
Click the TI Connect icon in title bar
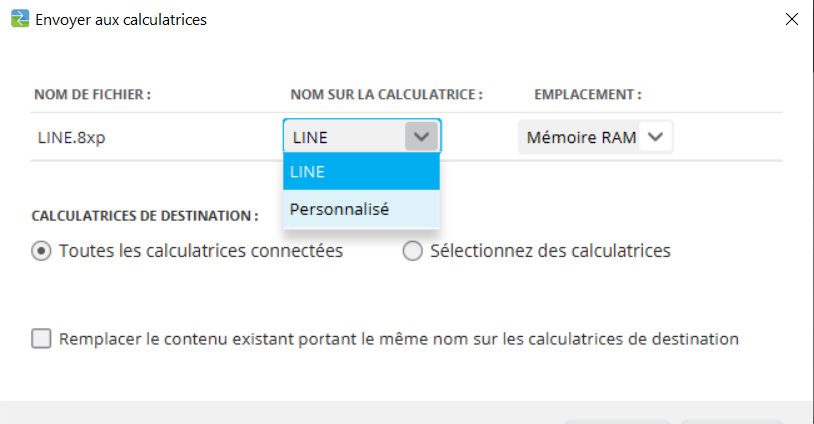point(18,19)
